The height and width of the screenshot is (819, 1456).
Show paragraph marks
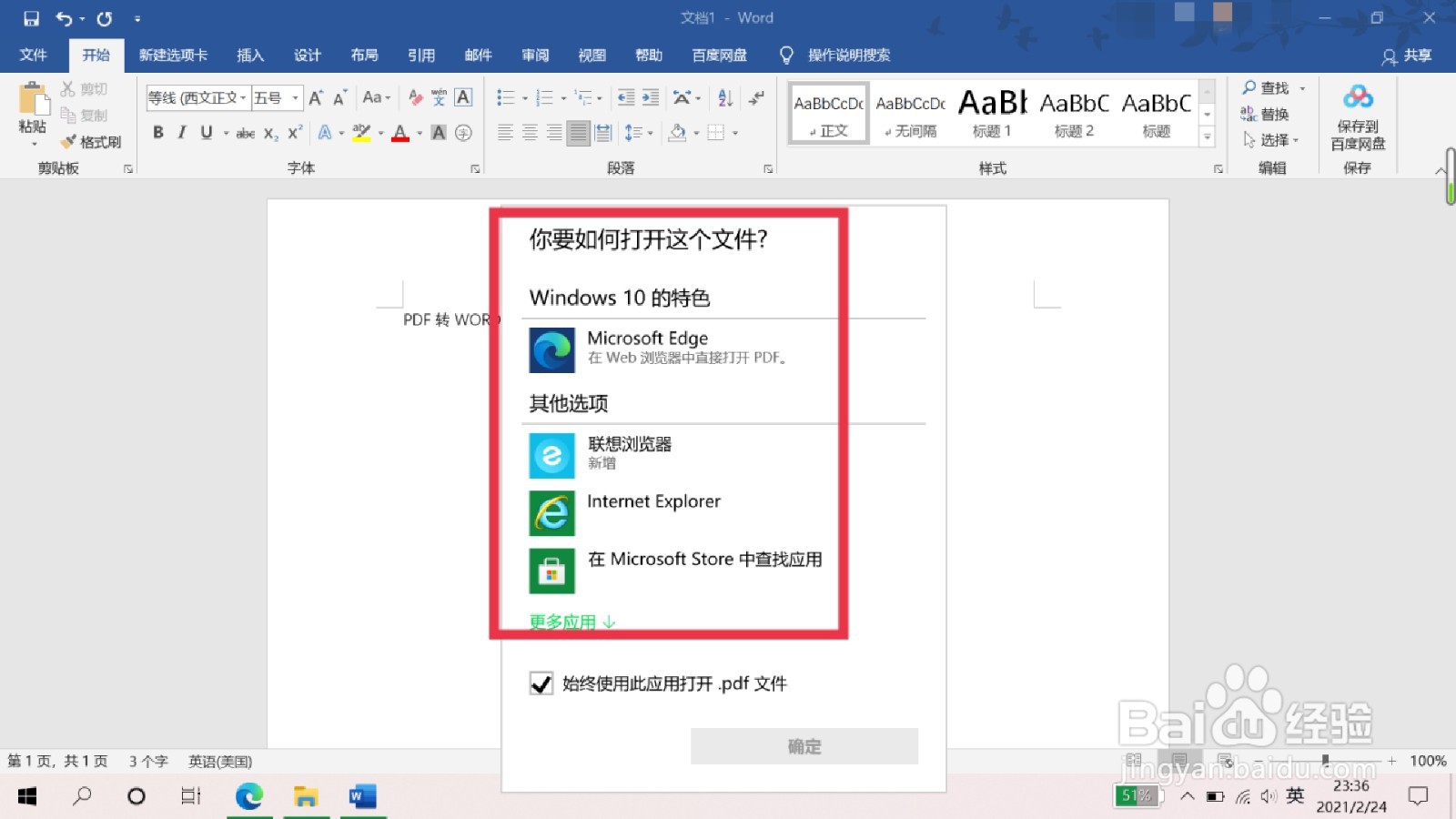tap(756, 97)
